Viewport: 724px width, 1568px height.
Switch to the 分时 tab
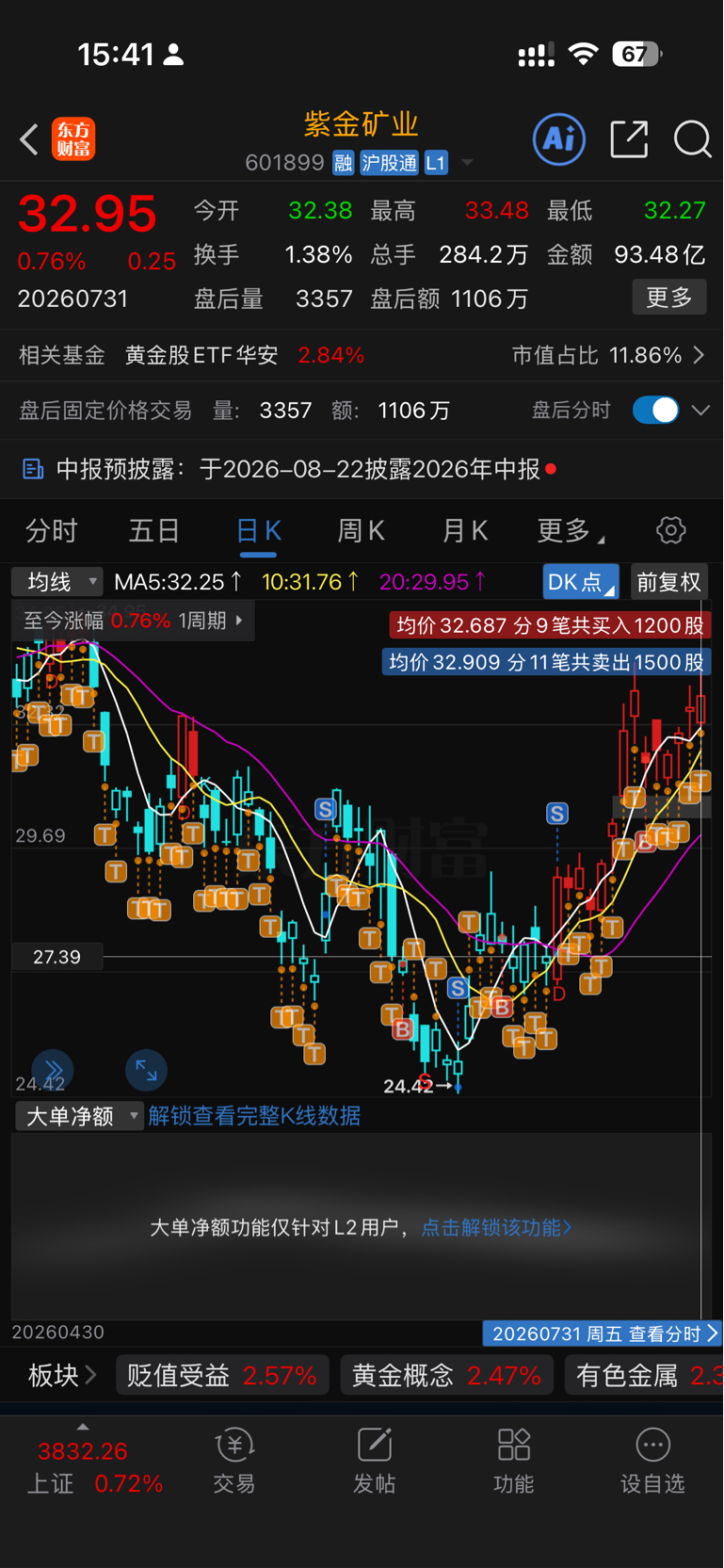pos(52,531)
